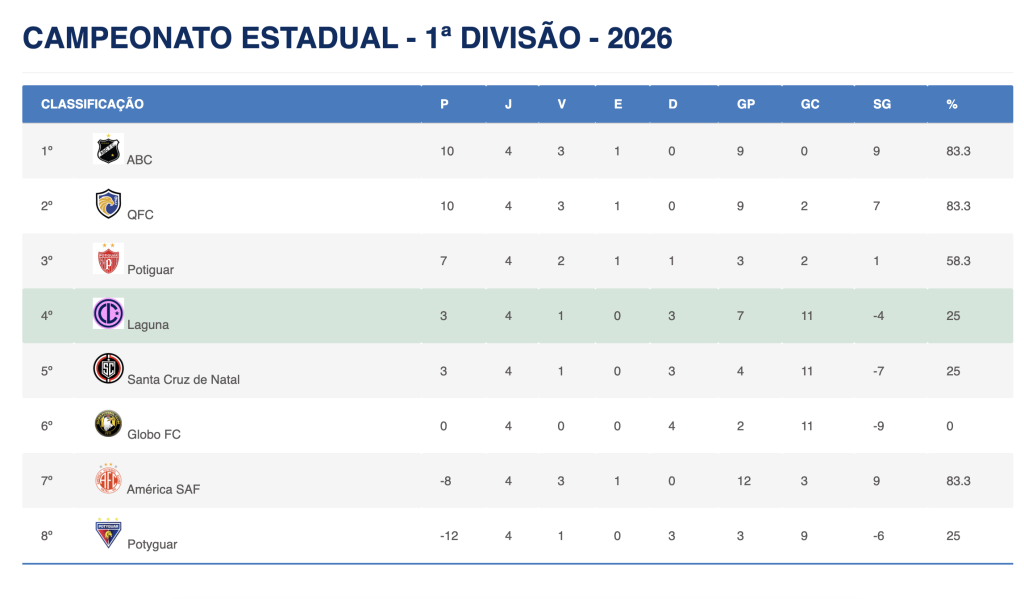Viewport: 1024px width, 599px height.
Task: Click the Globo FC eagle logo
Action: coord(108,424)
